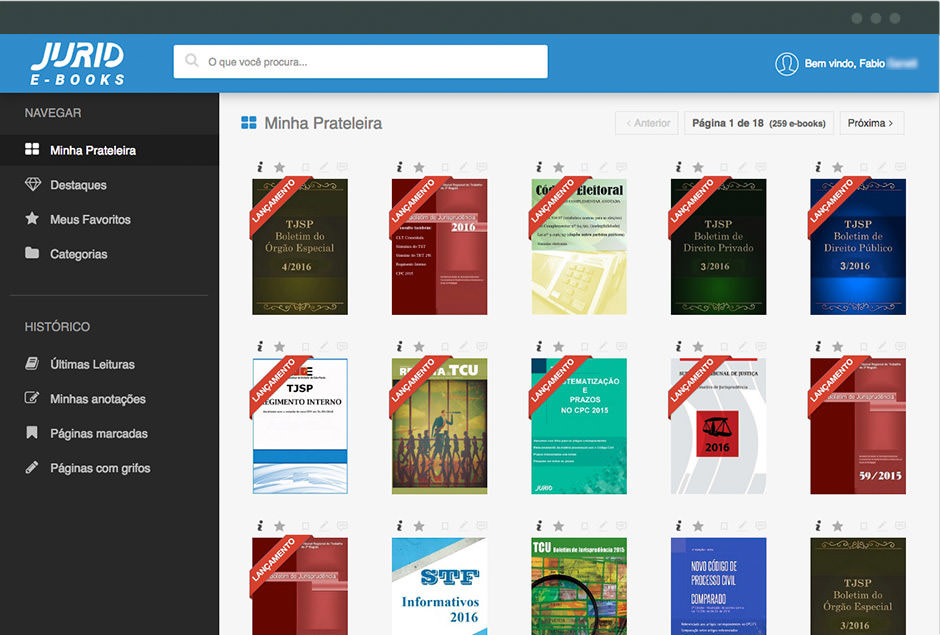
Task: Go to Destaques in the sidebar
Action: [78, 185]
